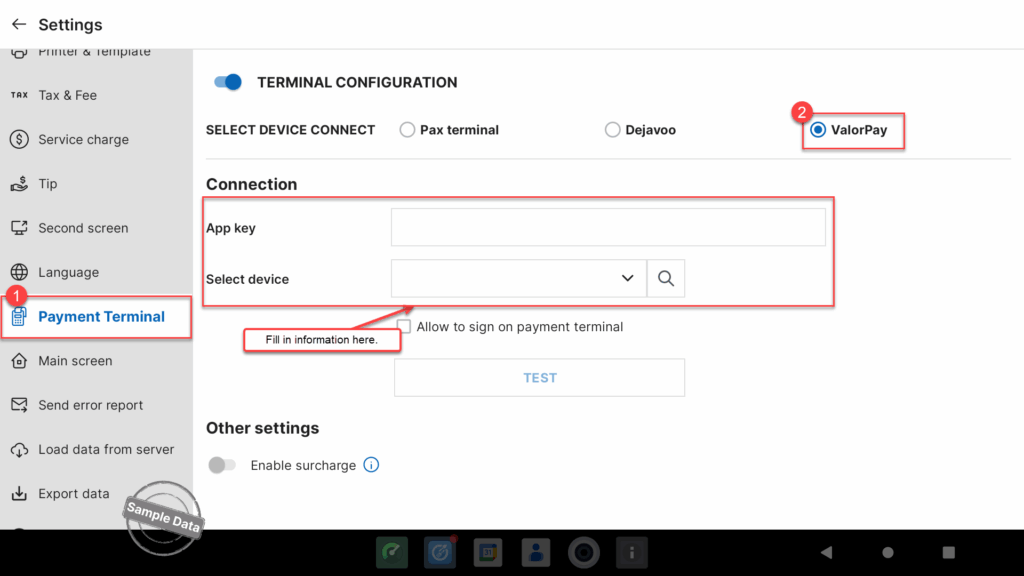Click the App key input field
The image size is (1024, 576).
[x=608, y=228]
